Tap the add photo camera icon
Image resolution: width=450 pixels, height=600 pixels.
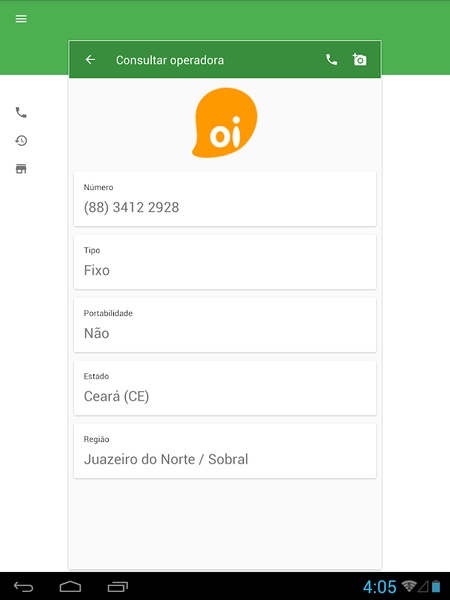359,60
